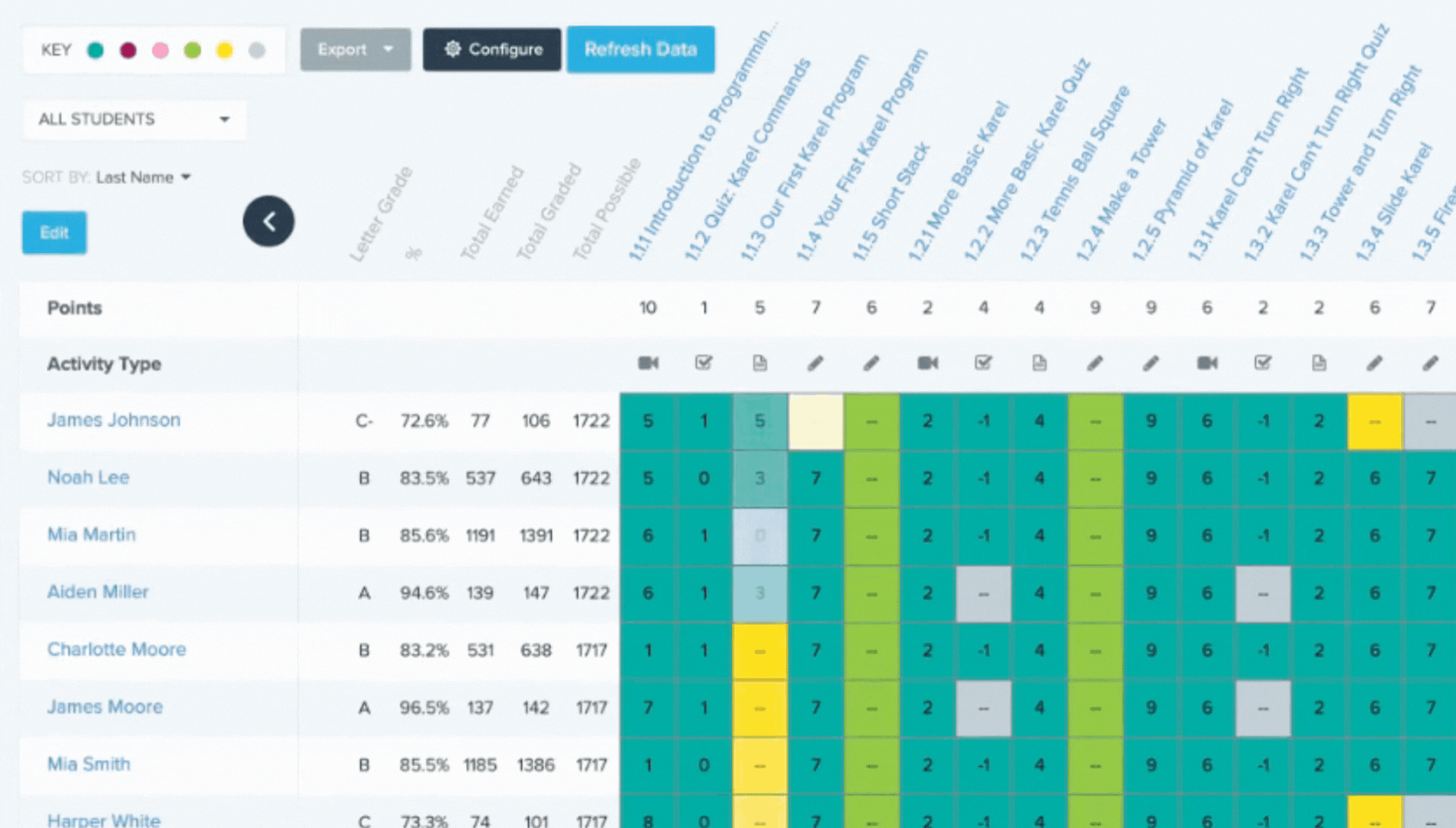Click the Refresh Data button
The image size is (1456, 828).
[641, 50]
